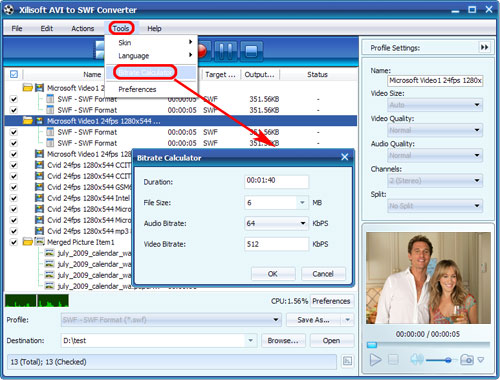Screen dimensions: 500x380
Task: Open the destination folder
Action: pyautogui.click(x=331, y=341)
